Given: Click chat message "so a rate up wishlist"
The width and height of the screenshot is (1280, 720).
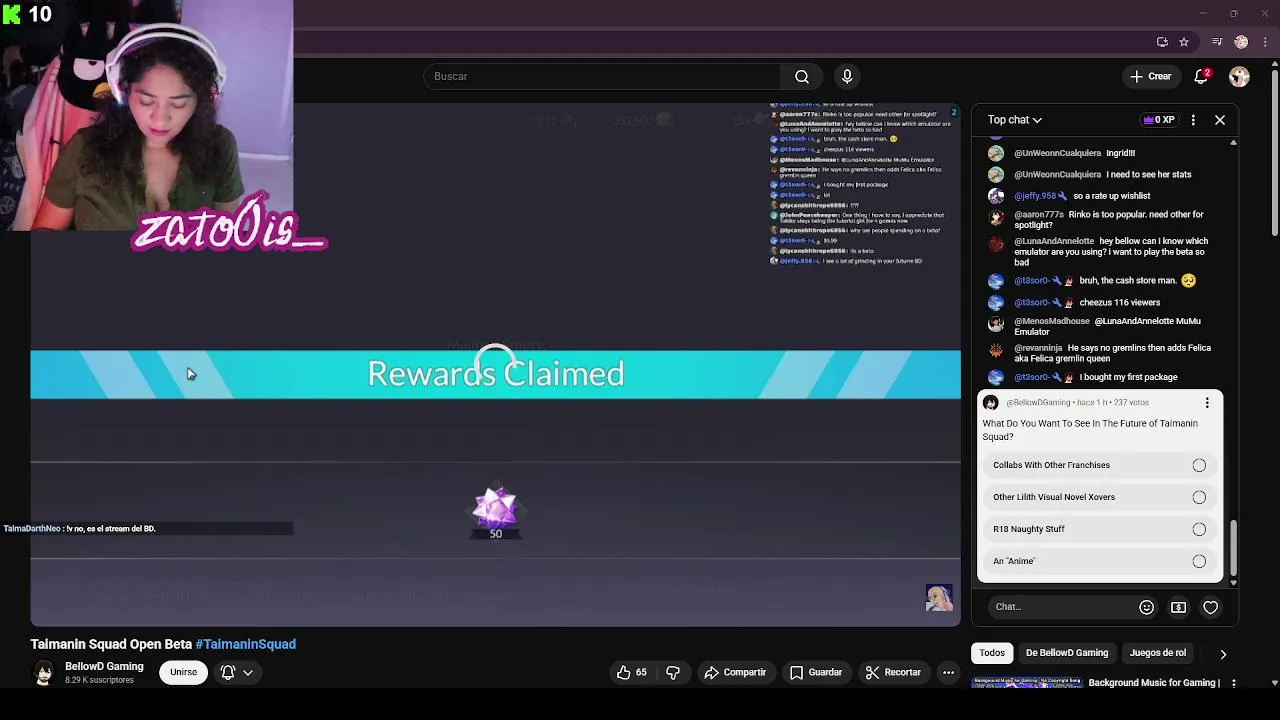Looking at the screenshot, I should (1111, 196).
